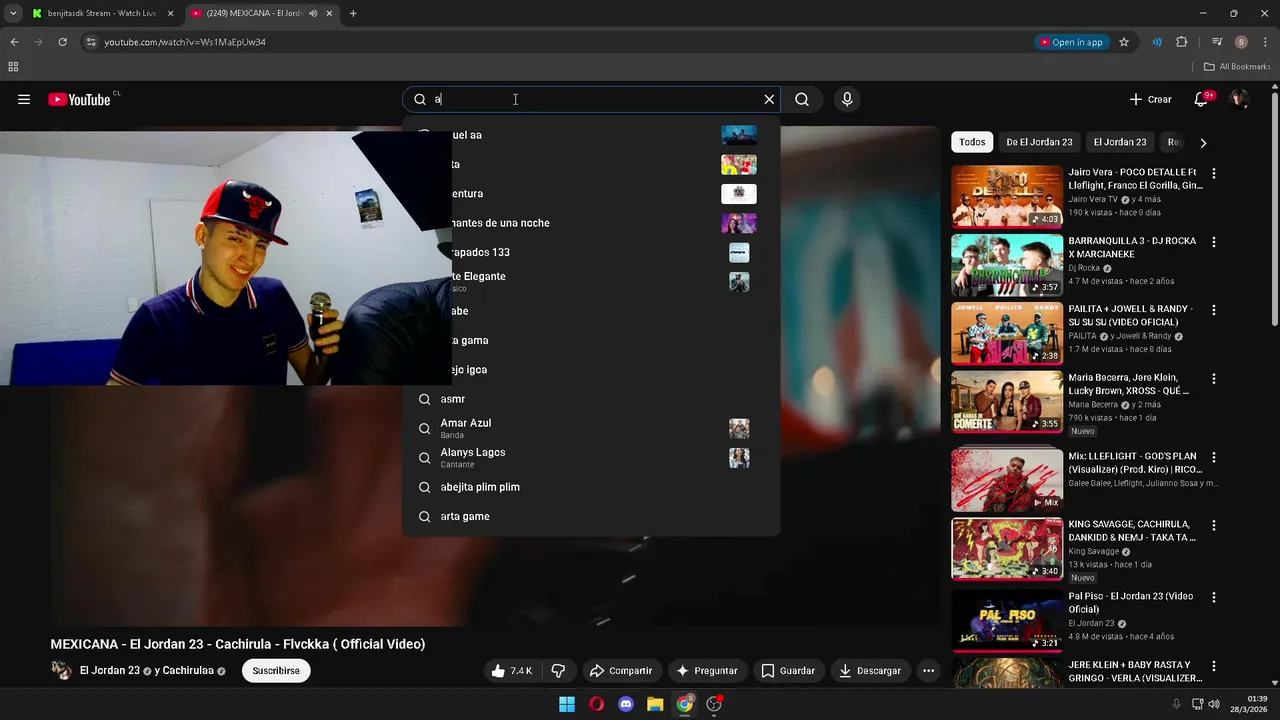Open more actions ellipsis under video
The width and height of the screenshot is (1280, 720).
[928, 671]
